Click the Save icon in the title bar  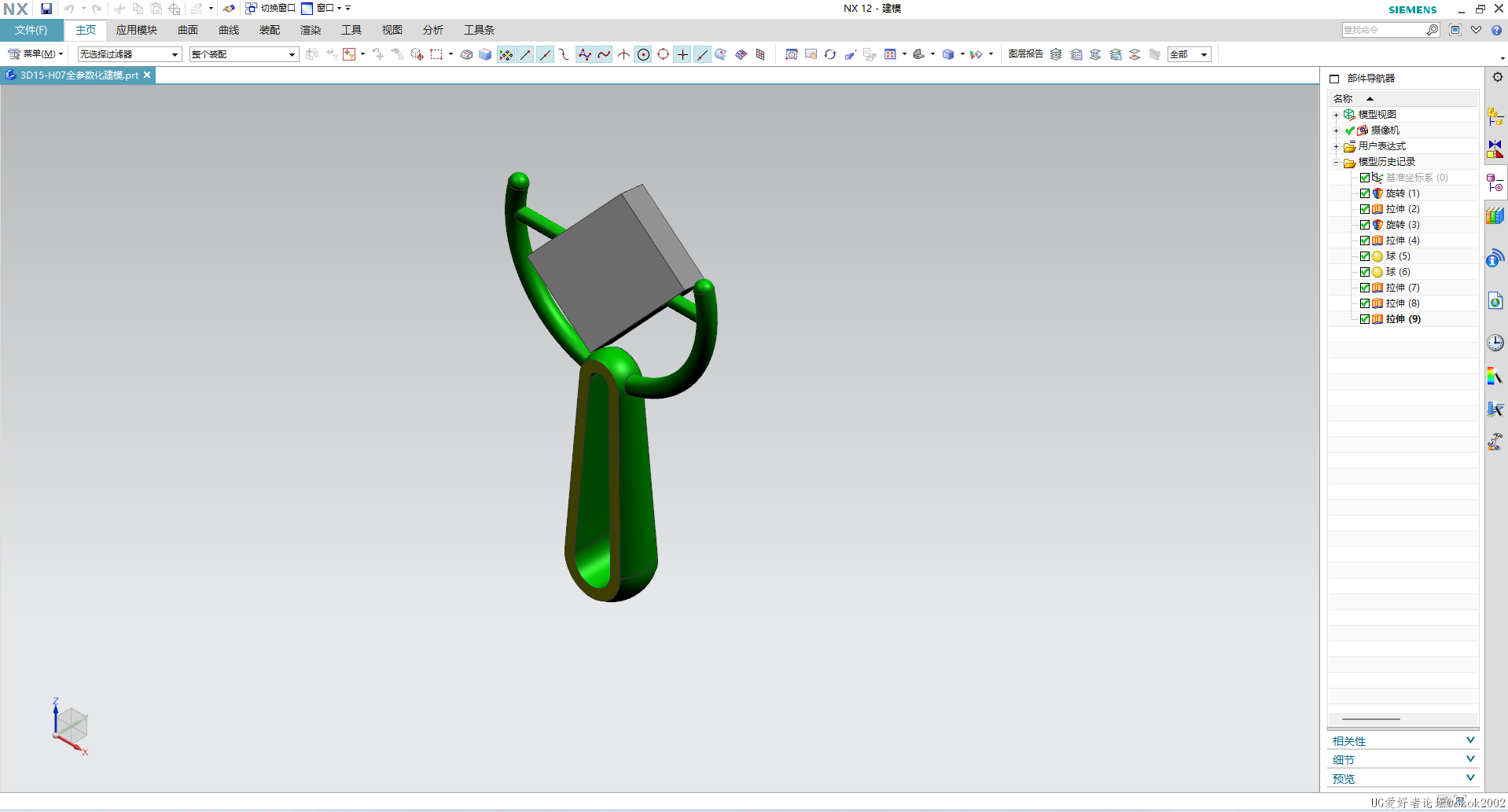coord(46,9)
